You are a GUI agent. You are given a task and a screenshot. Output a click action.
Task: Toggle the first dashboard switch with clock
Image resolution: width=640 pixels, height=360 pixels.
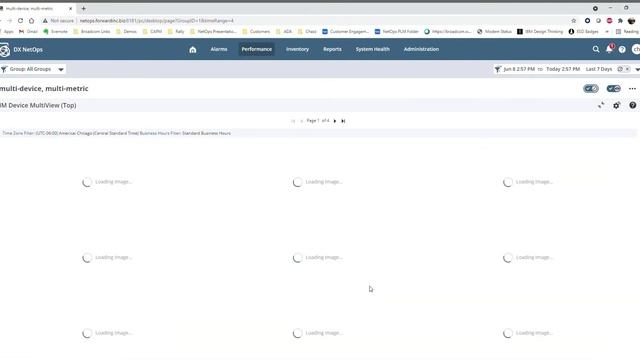tap(591, 89)
